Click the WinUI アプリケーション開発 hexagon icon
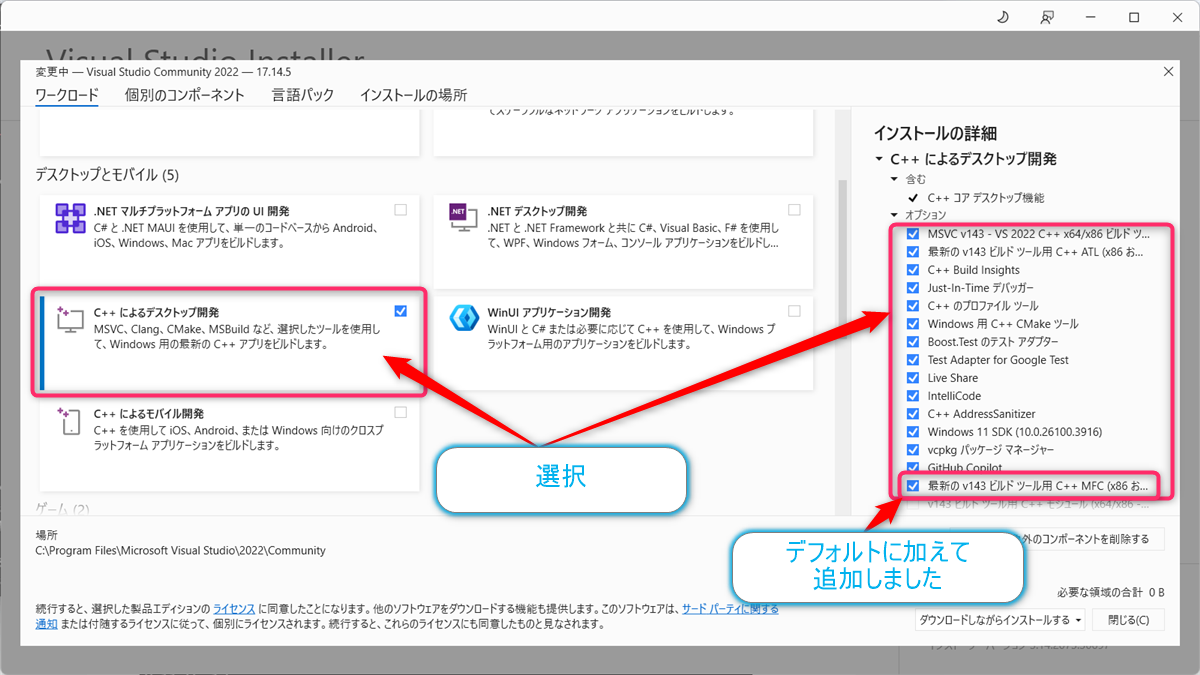 (x=463, y=317)
